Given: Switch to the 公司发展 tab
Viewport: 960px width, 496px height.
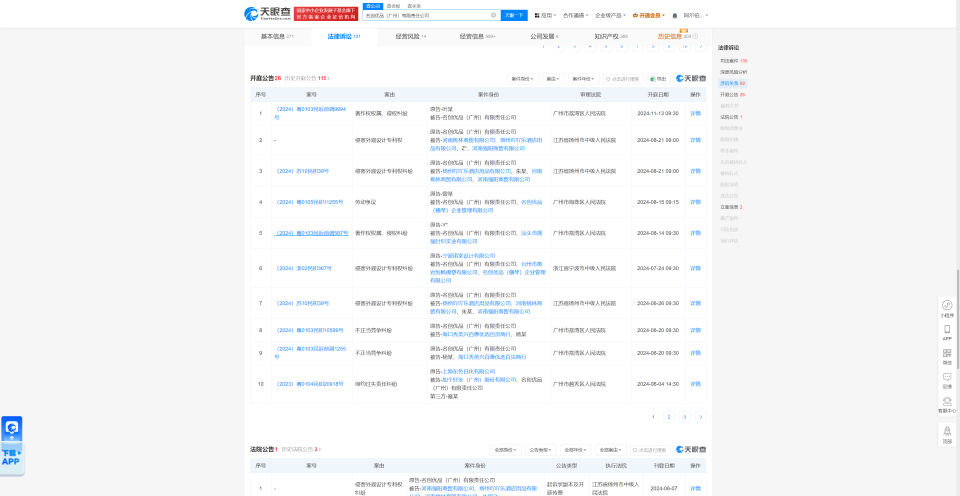Looking at the screenshot, I should 544,37.
